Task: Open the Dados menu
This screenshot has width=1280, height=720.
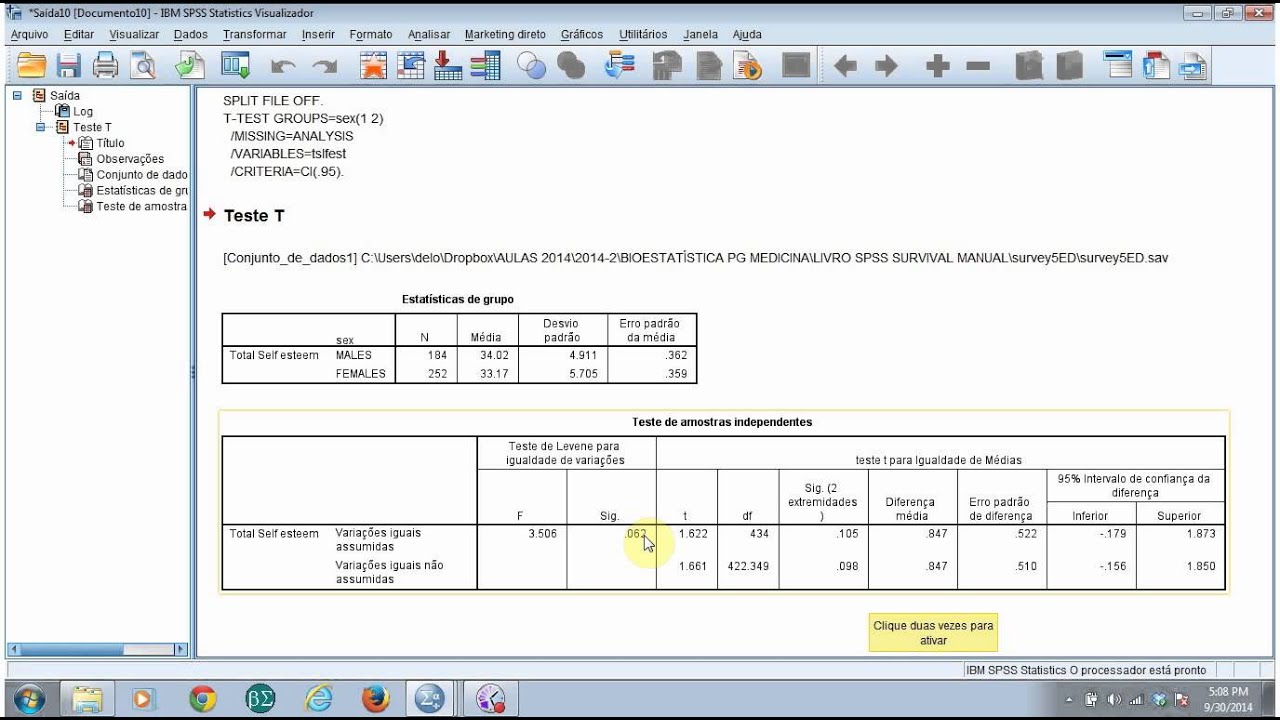Action: pyautogui.click(x=191, y=34)
